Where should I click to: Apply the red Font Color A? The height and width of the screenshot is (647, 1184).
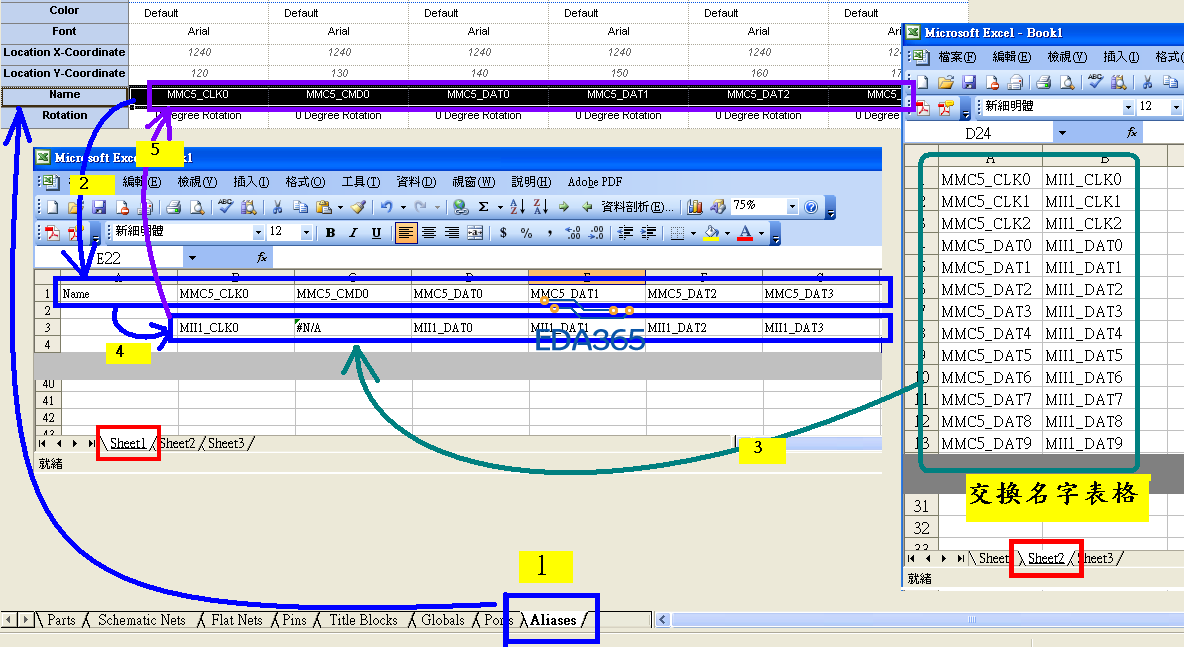click(745, 233)
